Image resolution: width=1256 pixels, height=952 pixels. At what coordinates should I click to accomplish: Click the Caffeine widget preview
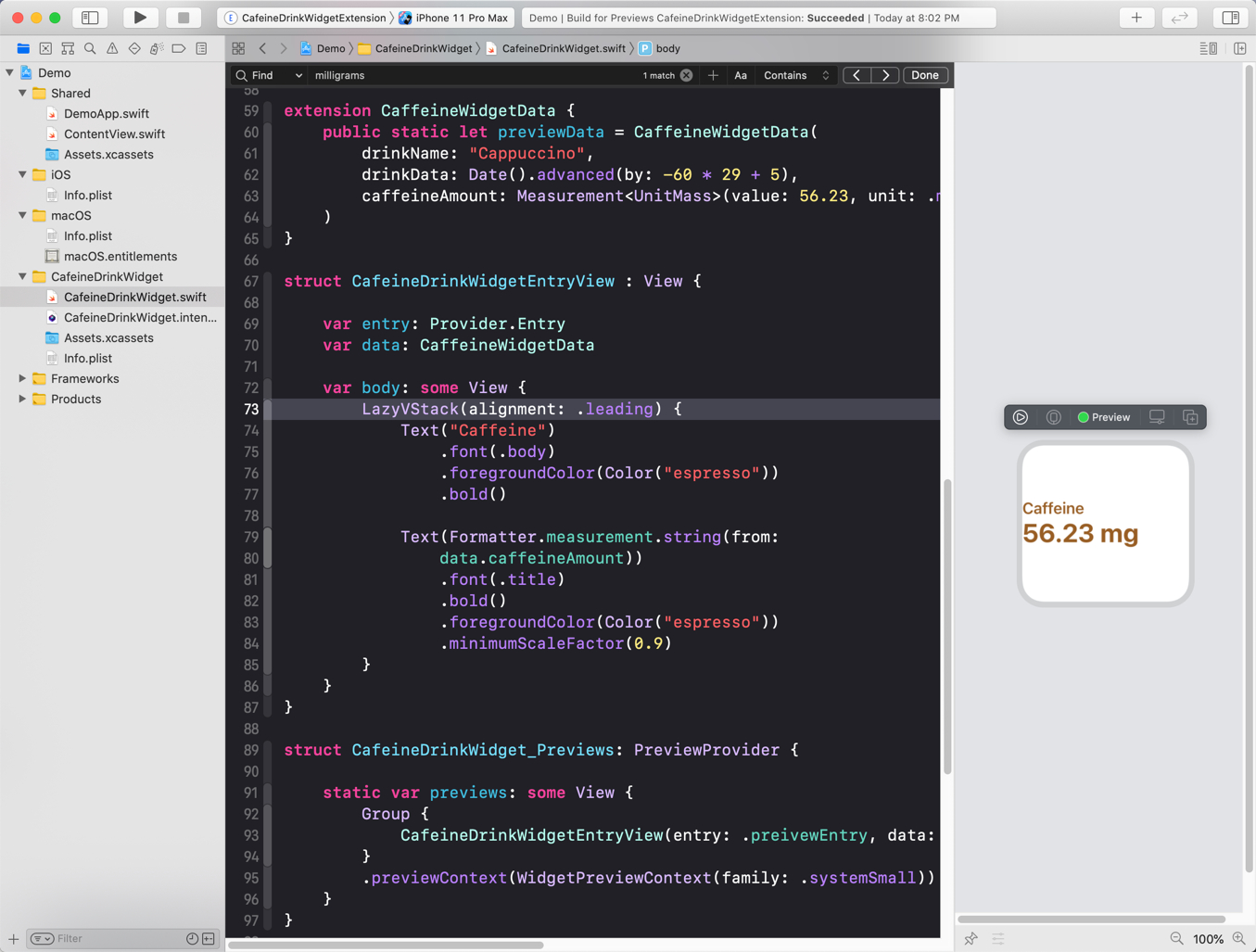point(1105,524)
